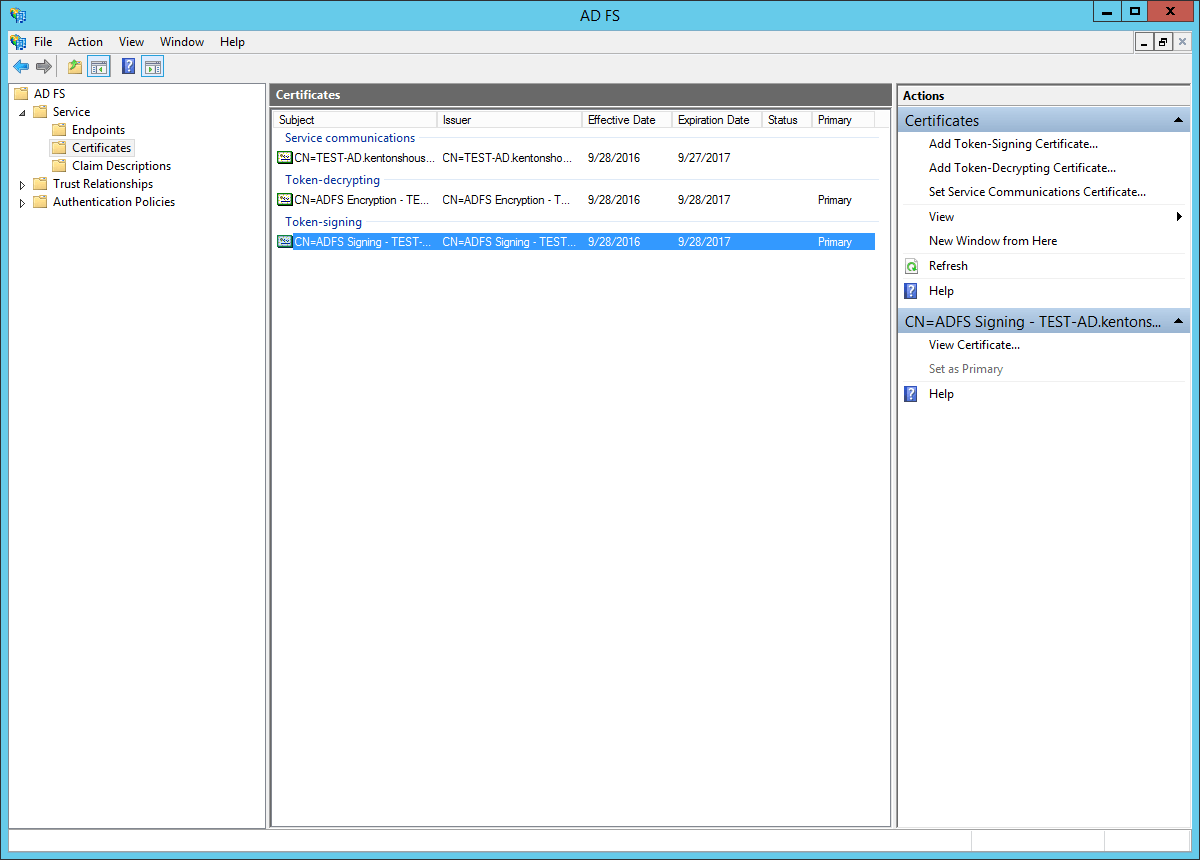Viewport: 1200px width, 860px height.
Task: Click the Service folder icon in tree
Action: (40, 112)
